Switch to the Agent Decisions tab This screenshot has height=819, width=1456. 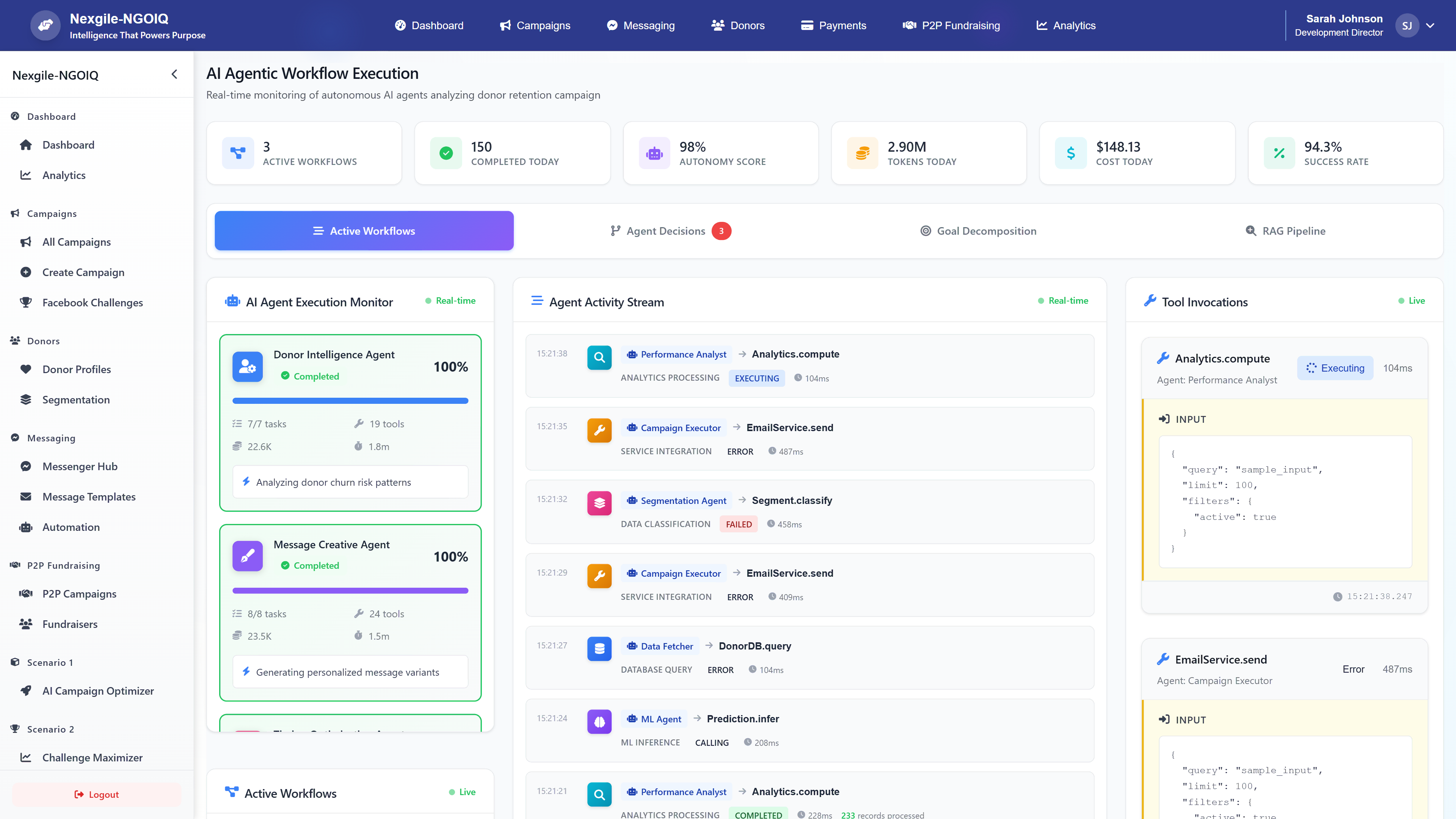point(670,231)
